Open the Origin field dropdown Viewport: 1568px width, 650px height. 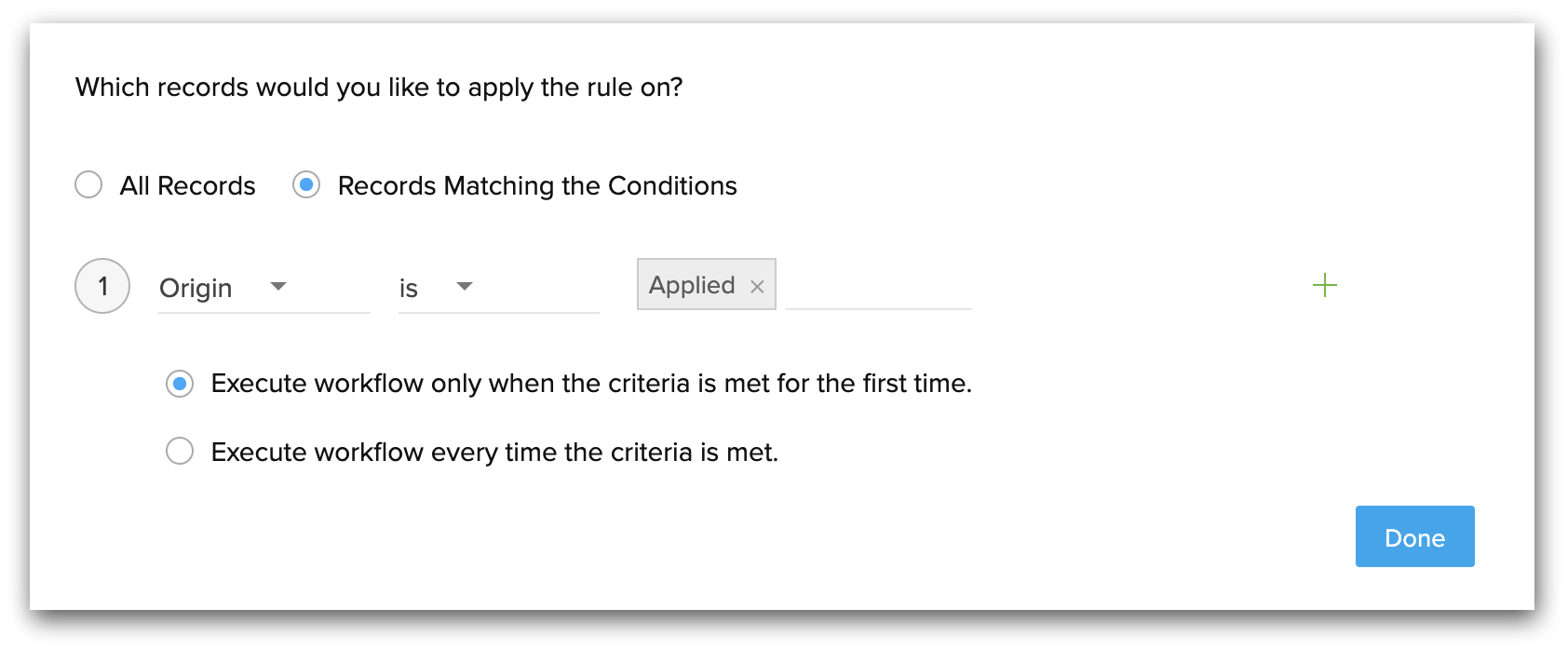pyautogui.click(x=263, y=288)
